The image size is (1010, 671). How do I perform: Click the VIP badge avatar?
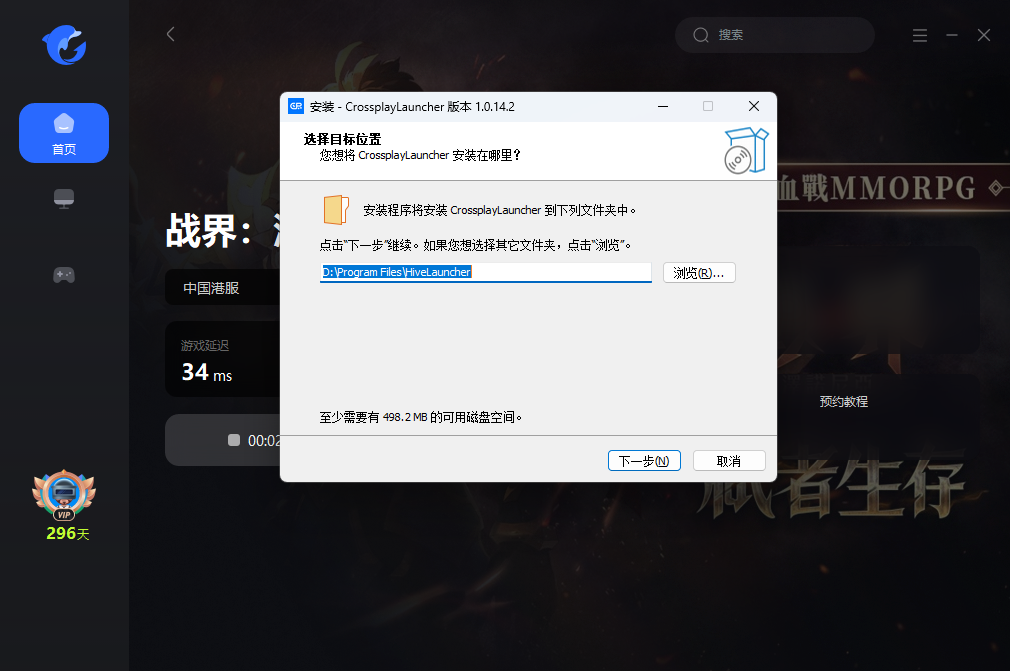(64, 495)
